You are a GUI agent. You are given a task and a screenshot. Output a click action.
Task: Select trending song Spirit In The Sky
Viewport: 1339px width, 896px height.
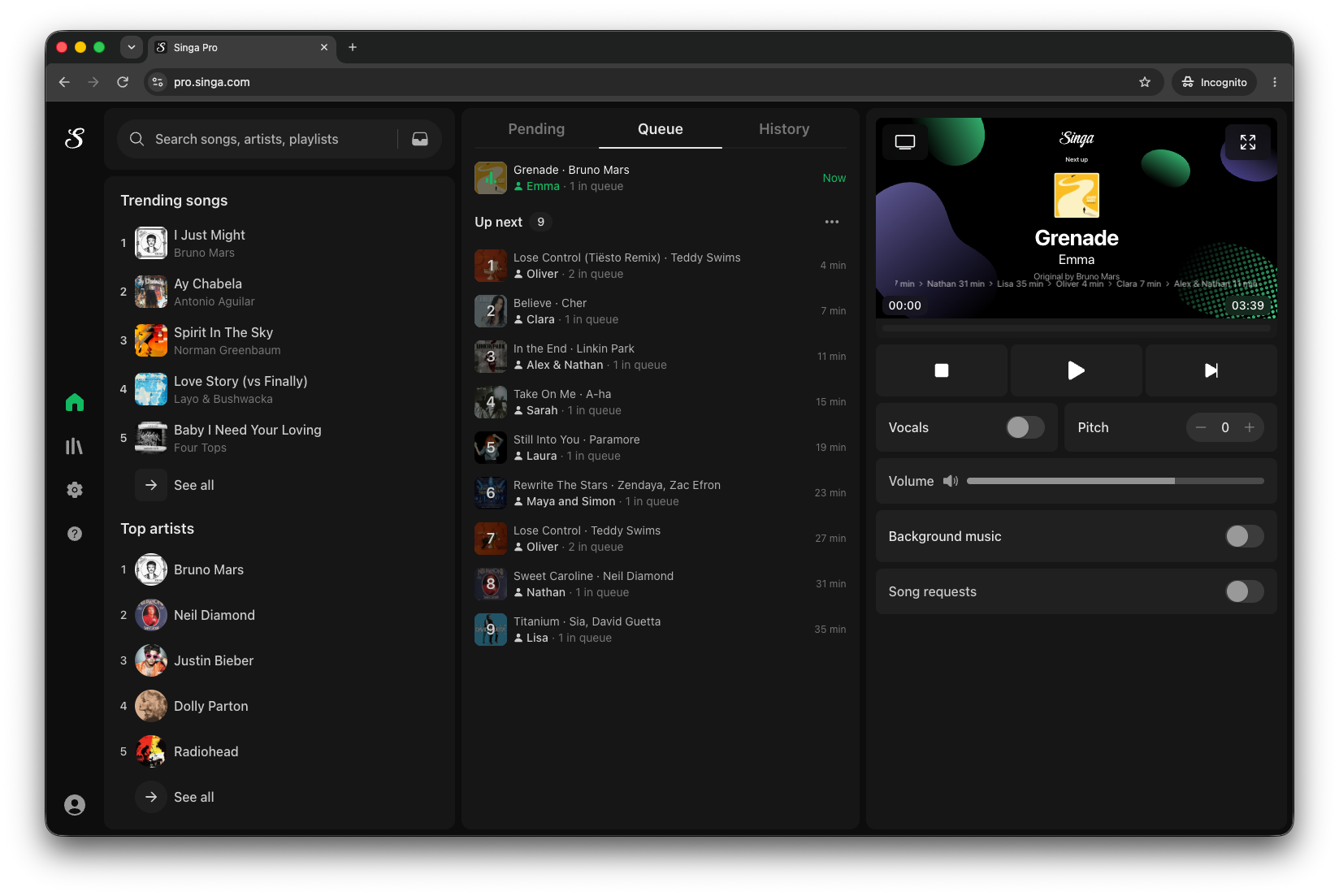tap(279, 340)
